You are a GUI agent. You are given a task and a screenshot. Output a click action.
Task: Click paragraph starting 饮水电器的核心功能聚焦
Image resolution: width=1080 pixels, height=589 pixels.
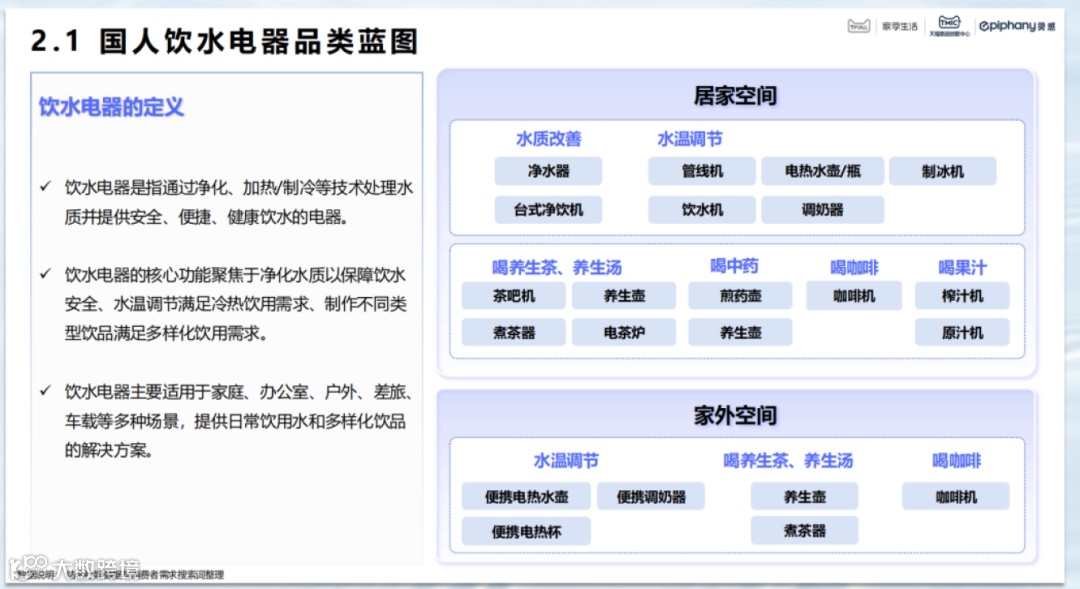[x=236, y=304]
